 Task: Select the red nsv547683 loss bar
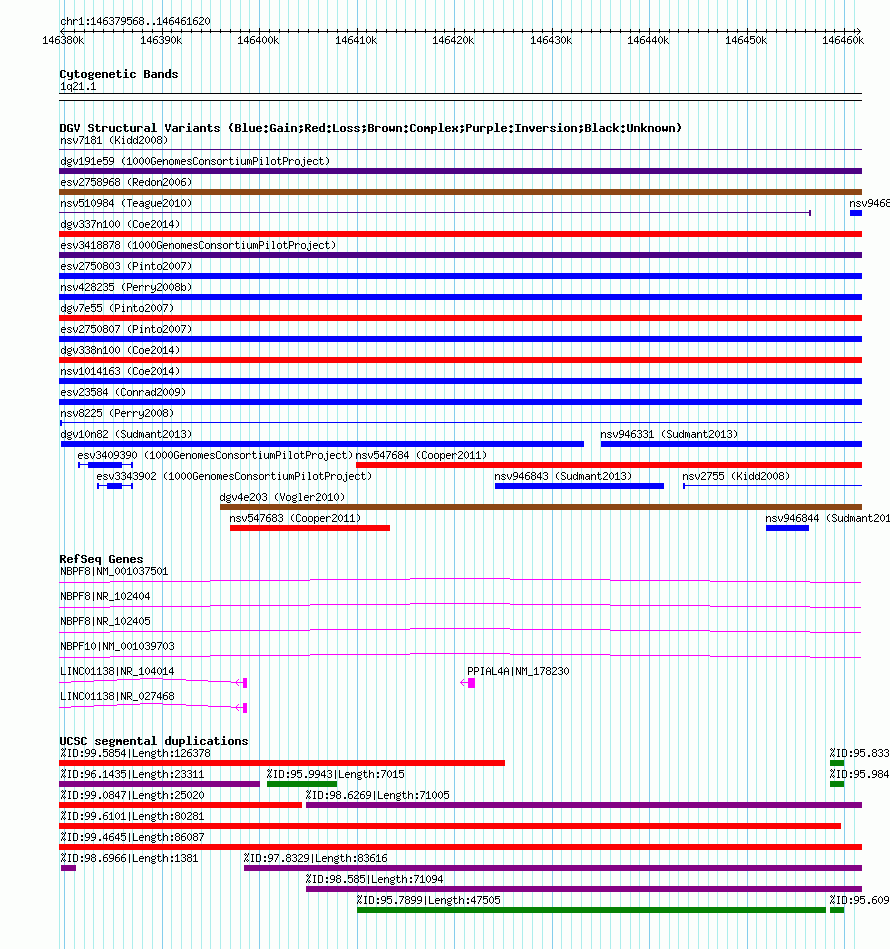point(310,528)
